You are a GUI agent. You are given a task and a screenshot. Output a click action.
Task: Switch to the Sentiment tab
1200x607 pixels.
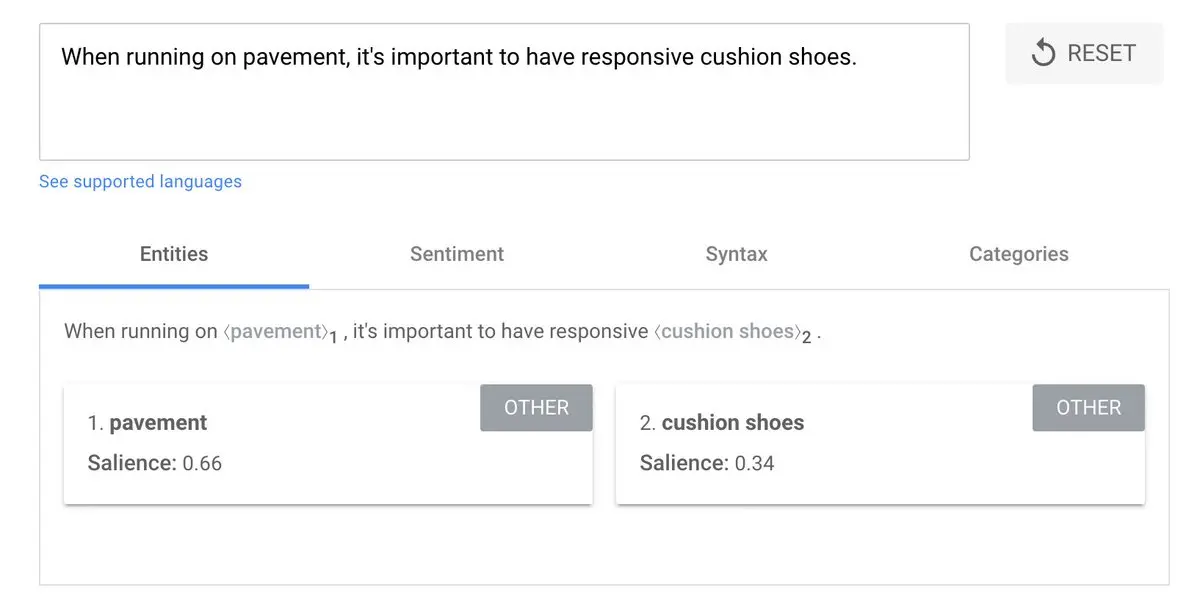pyautogui.click(x=457, y=254)
